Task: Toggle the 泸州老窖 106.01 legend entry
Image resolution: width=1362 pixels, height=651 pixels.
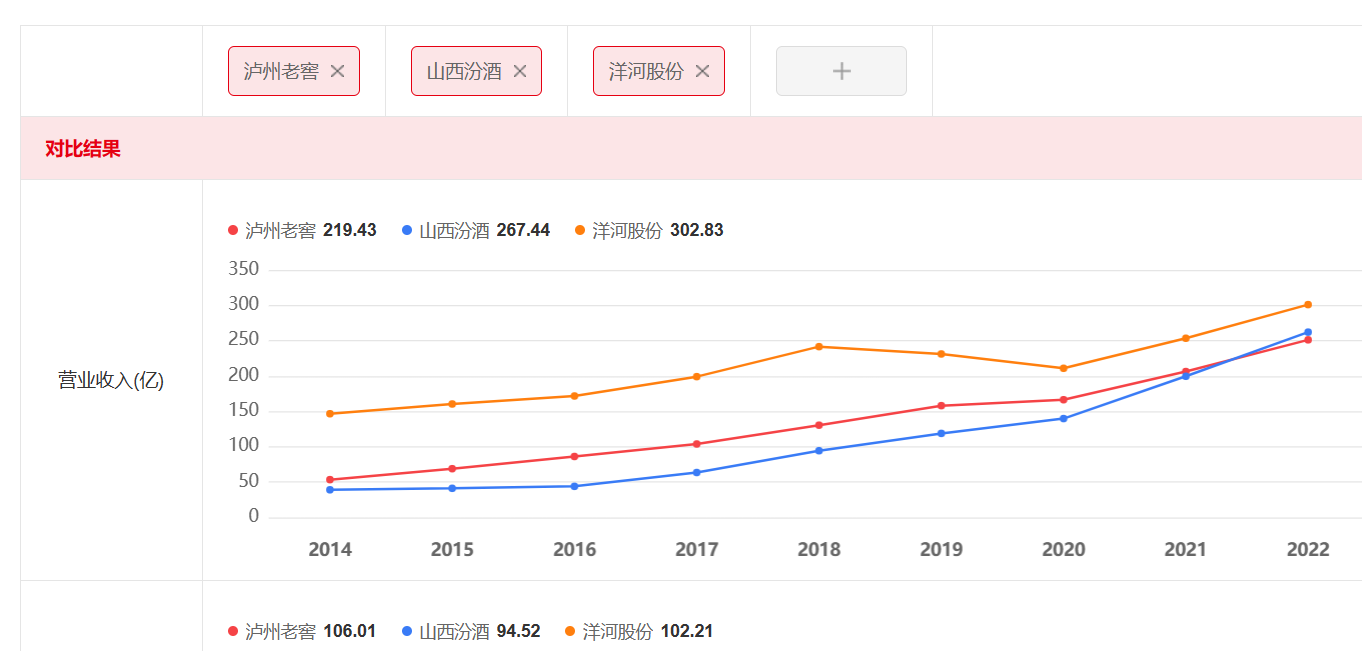Action: pos(302,631)
